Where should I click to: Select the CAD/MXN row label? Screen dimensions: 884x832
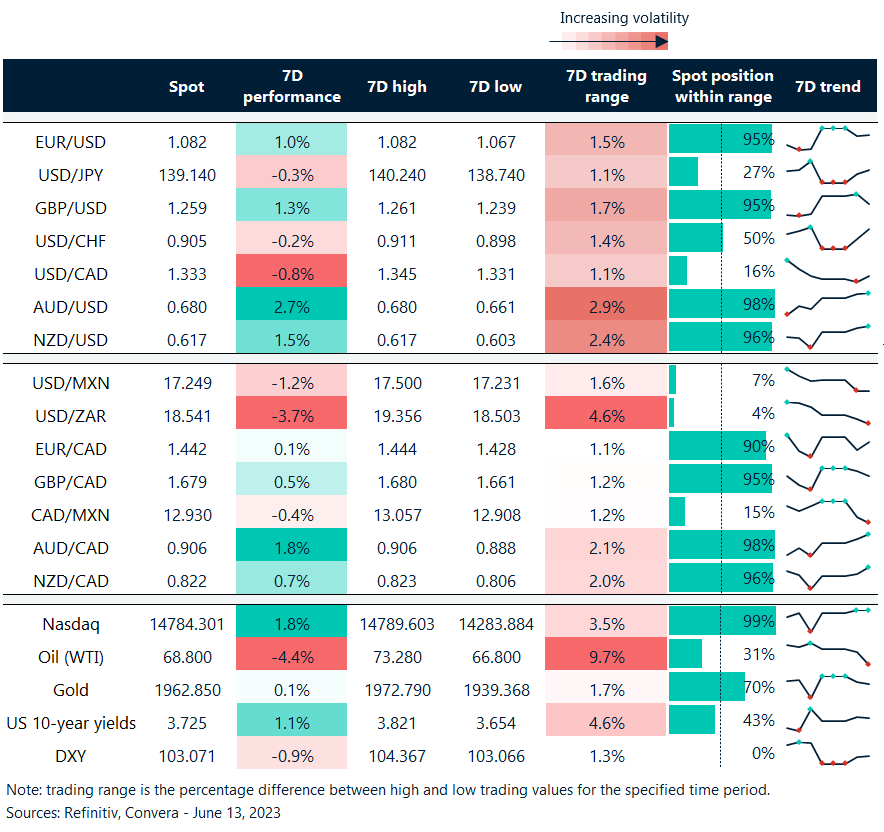70,515
